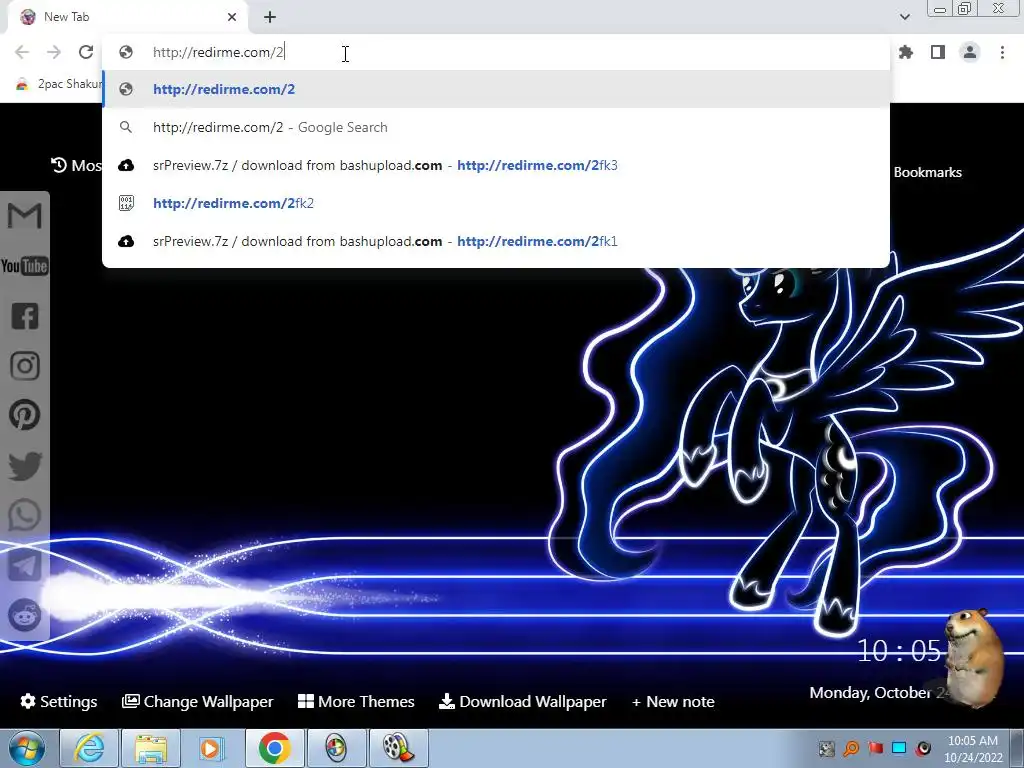Image resolution: width=1024 pixels, height=768 pixels.
Task: Click the system tray red flag icon
Action: [x=875, y=748]
